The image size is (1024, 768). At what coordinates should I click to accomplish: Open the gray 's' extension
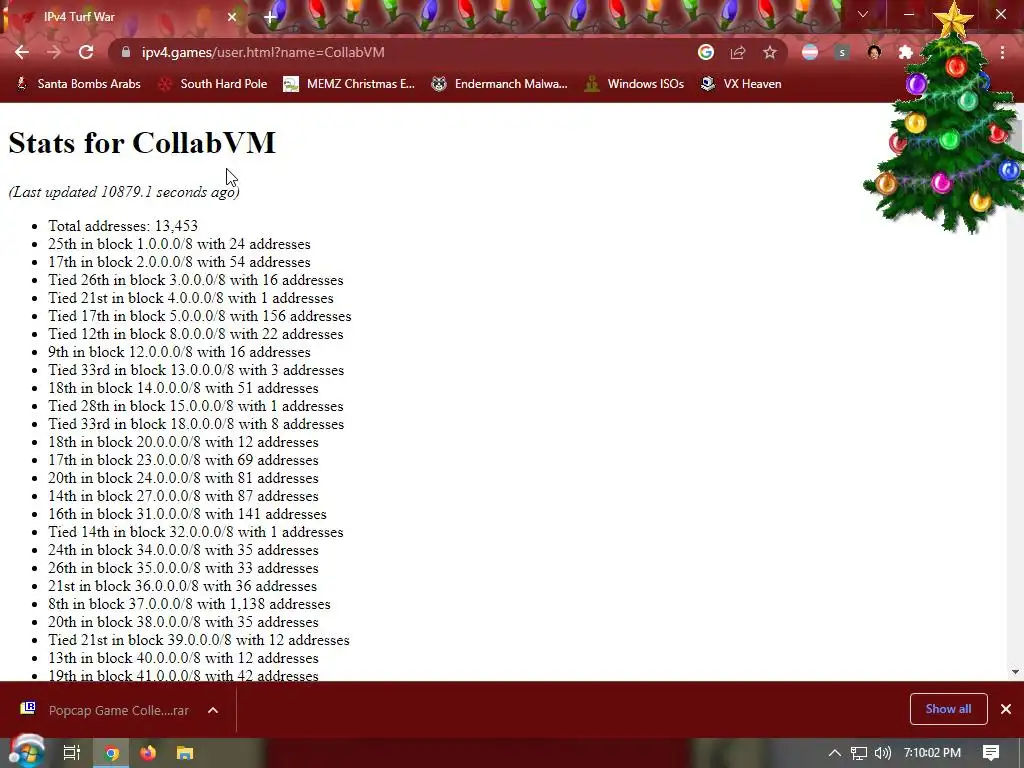click(842, 52)
